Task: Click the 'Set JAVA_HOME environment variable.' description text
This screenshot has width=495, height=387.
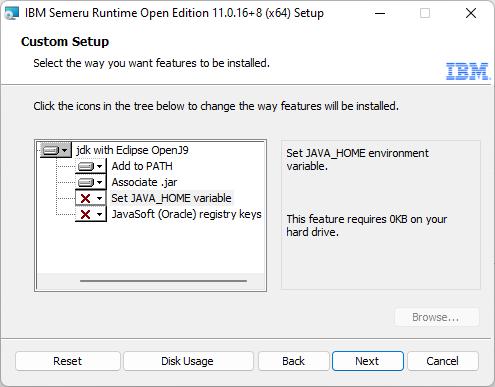Action: point(357,159)
